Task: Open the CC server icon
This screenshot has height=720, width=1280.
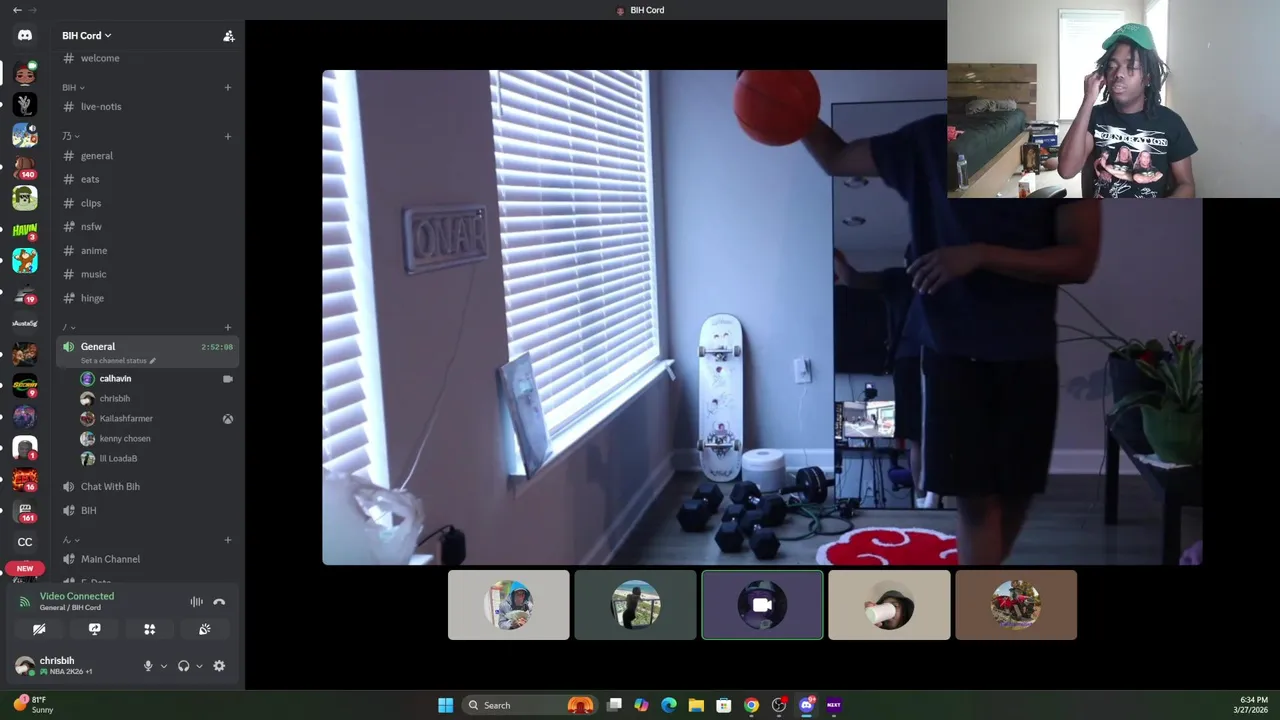Action: 25,542
